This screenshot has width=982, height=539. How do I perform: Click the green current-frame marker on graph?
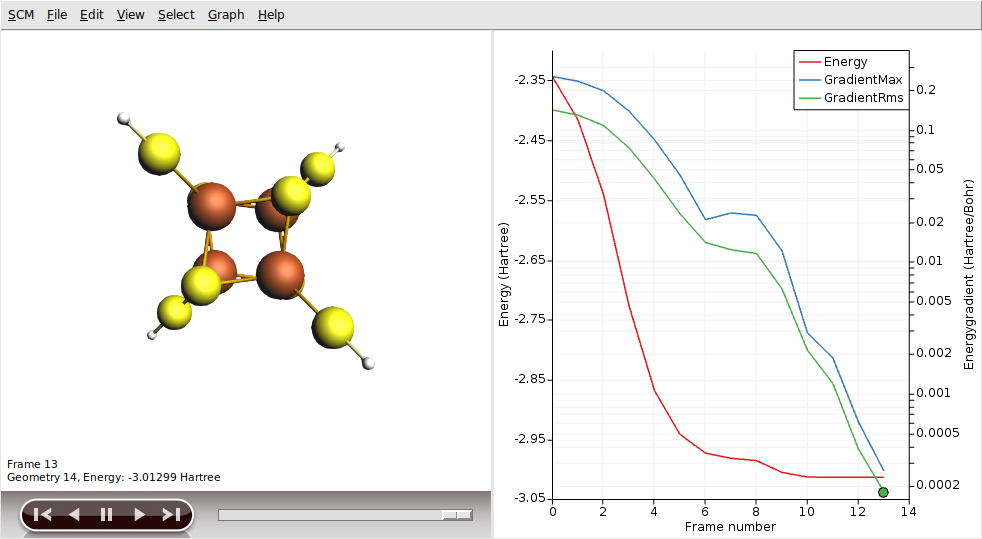click(x=883, y=492)
